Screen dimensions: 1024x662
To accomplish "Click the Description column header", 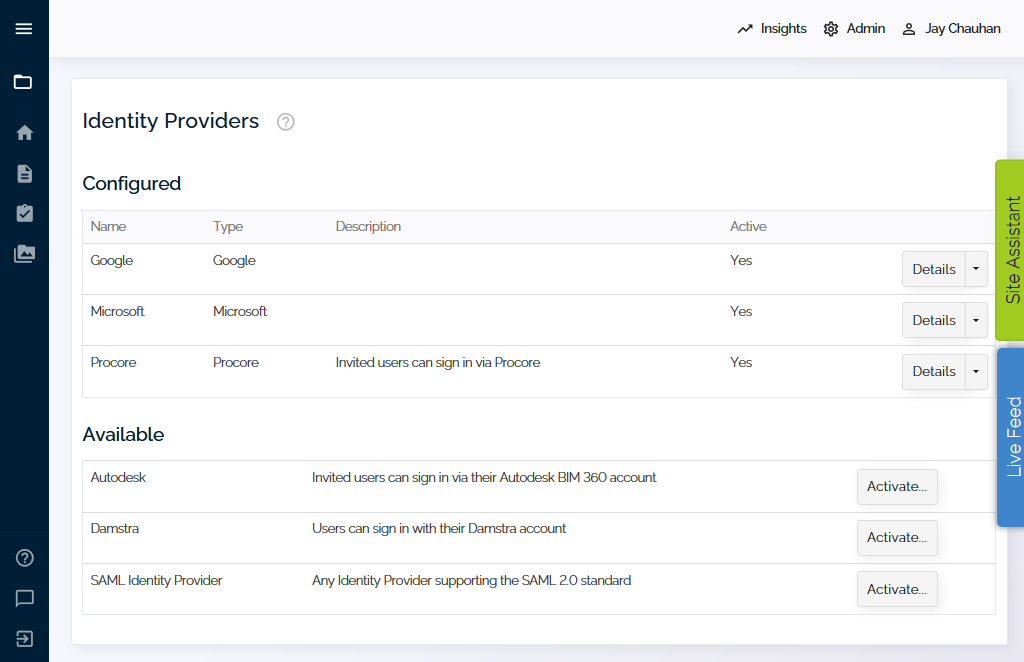I will point(368,227).
